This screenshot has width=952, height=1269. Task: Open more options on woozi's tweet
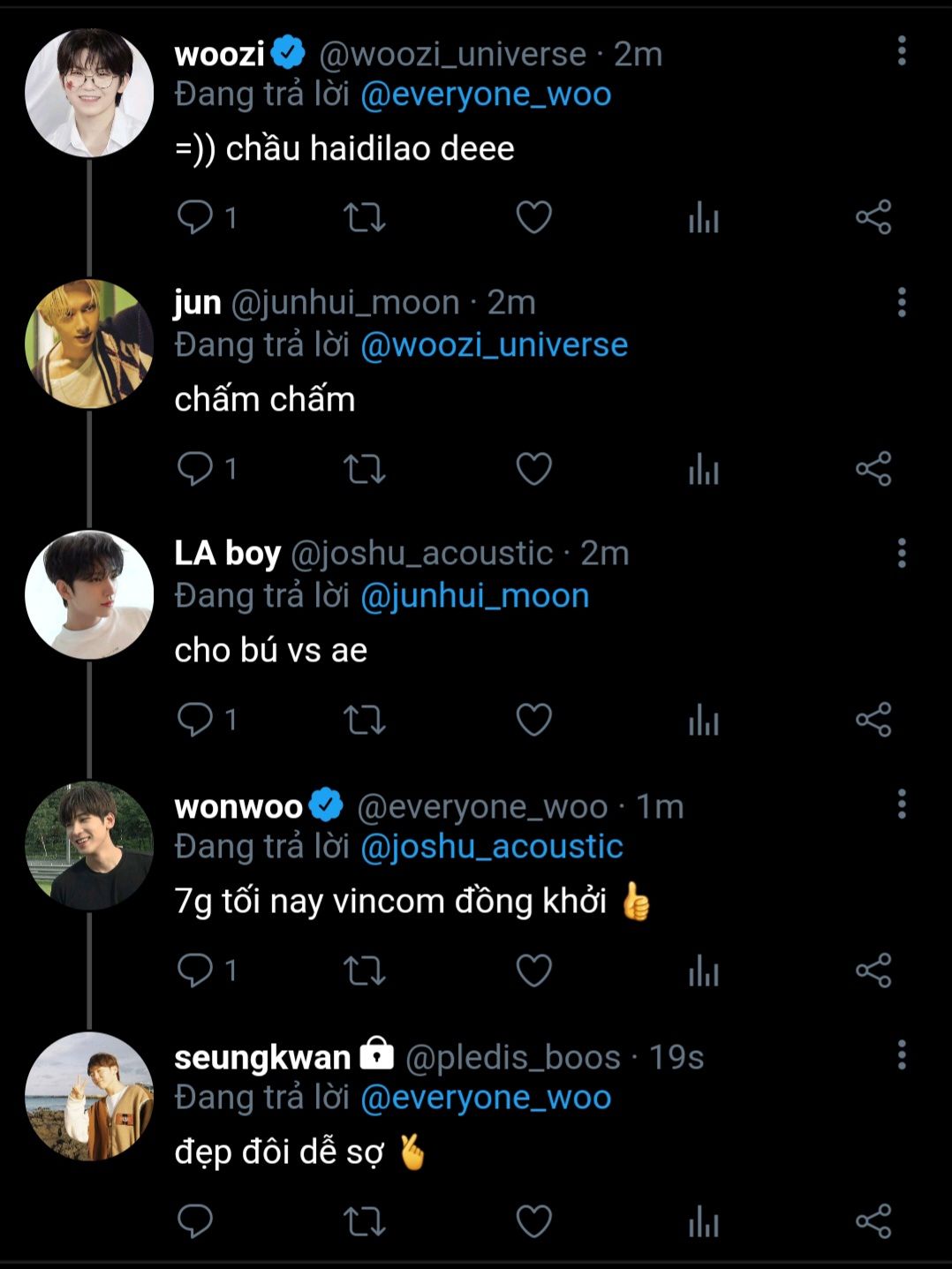[902, 51]
